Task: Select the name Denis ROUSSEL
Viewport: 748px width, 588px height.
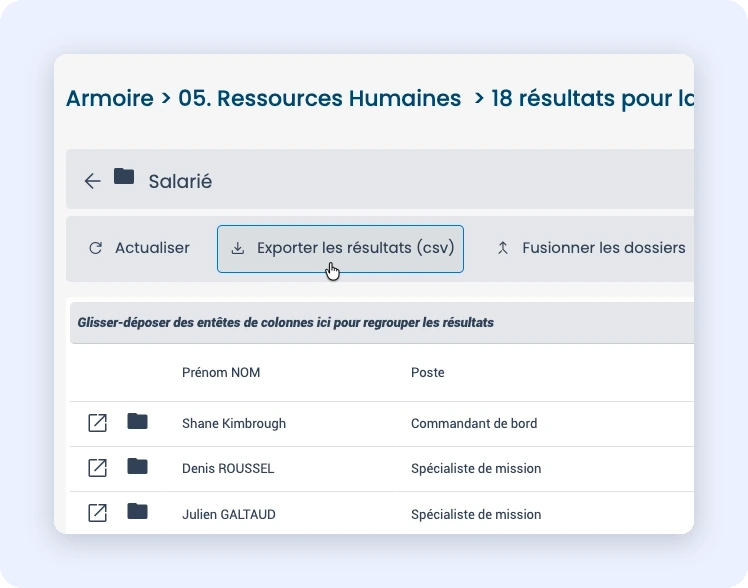Action: [228, 468]
